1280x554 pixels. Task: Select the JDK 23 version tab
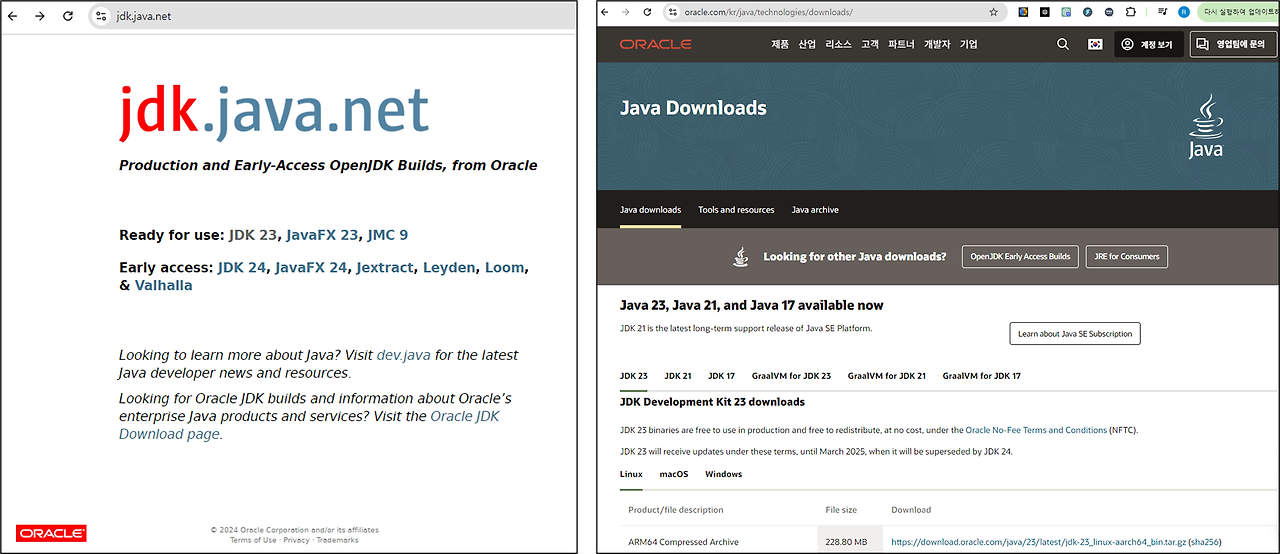click(634, 376)
